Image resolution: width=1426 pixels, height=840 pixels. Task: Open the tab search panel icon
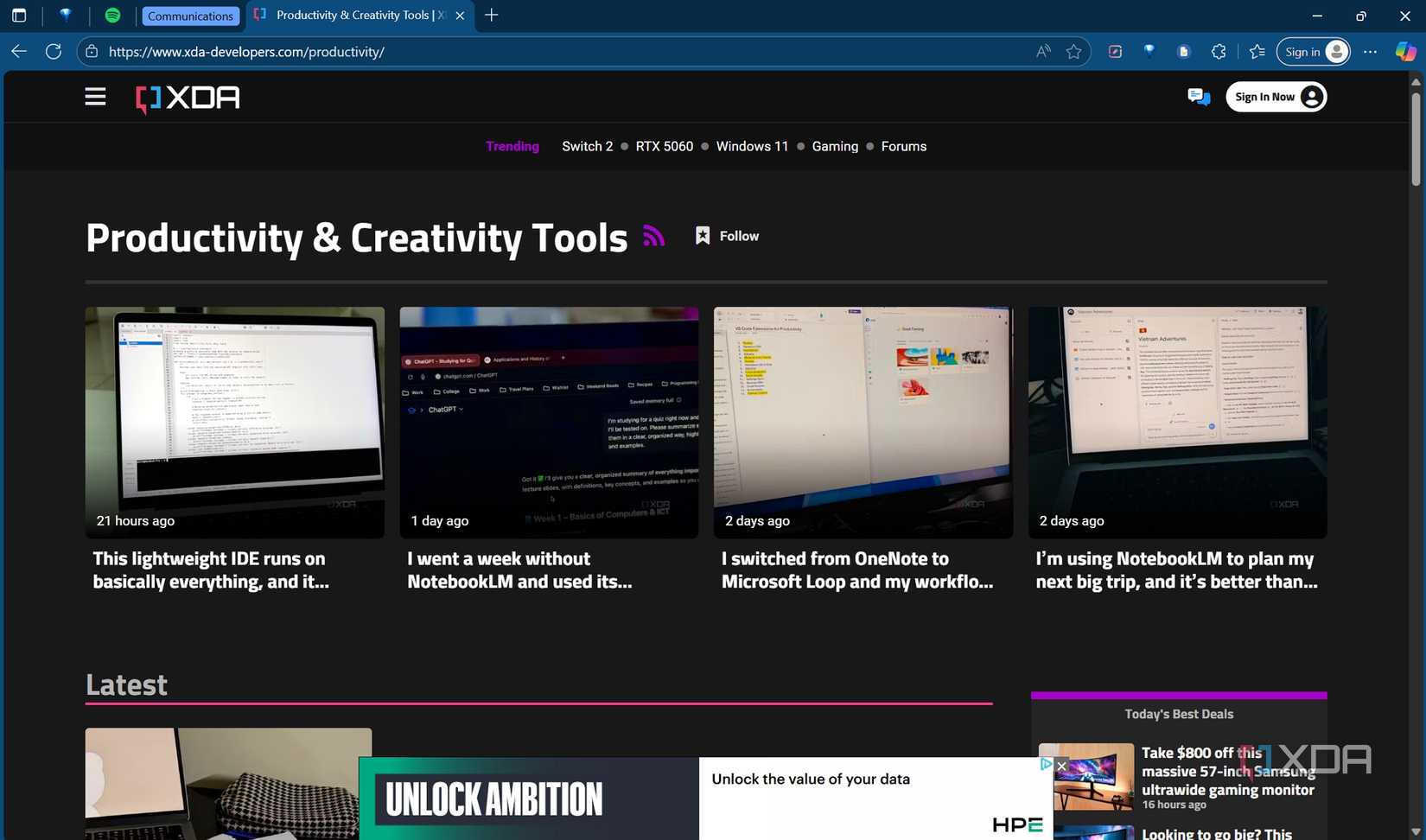tap(18, 15)
